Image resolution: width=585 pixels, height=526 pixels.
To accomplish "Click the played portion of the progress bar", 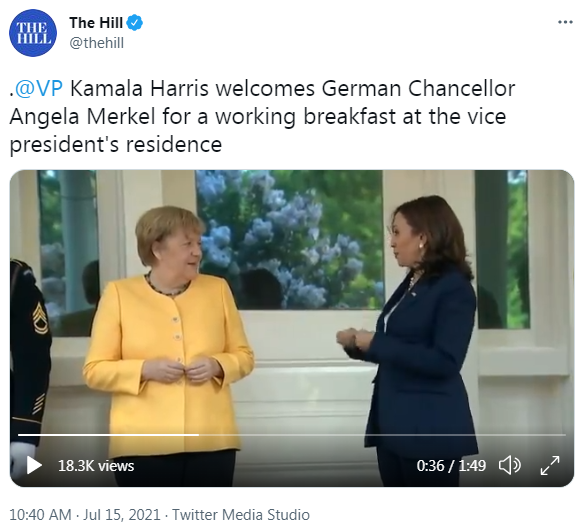I will pos(108,435).
